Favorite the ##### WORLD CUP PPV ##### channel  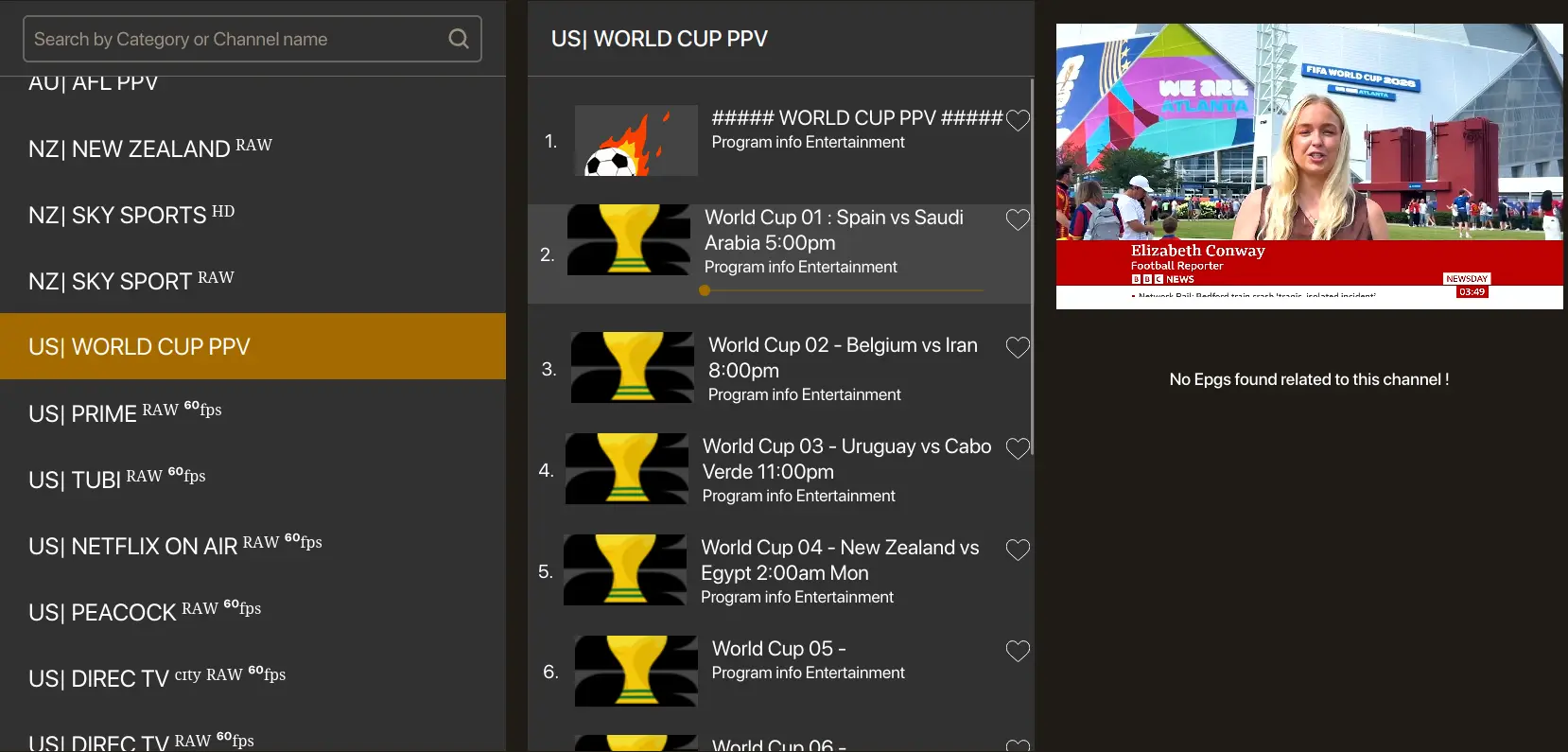pos(1018,120)
